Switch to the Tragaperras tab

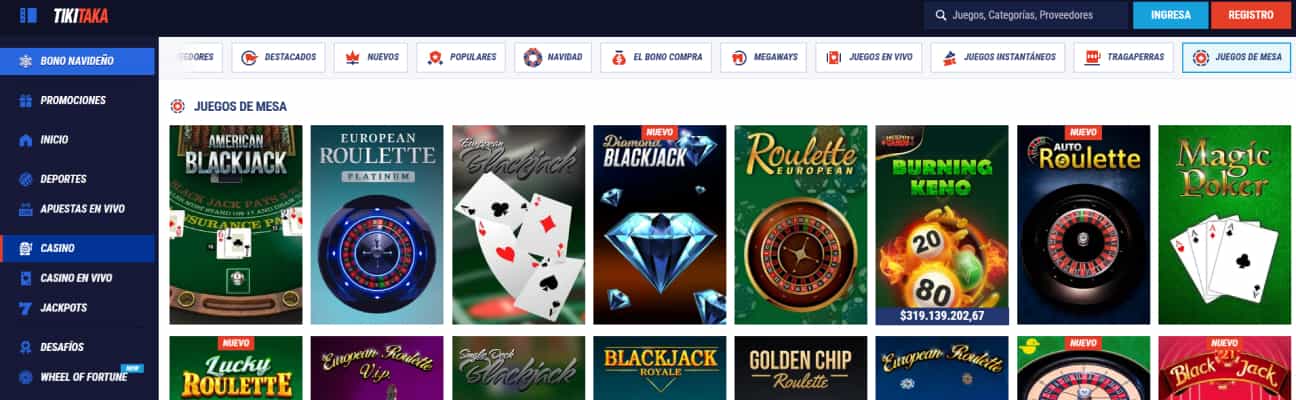click(1123, 58)
